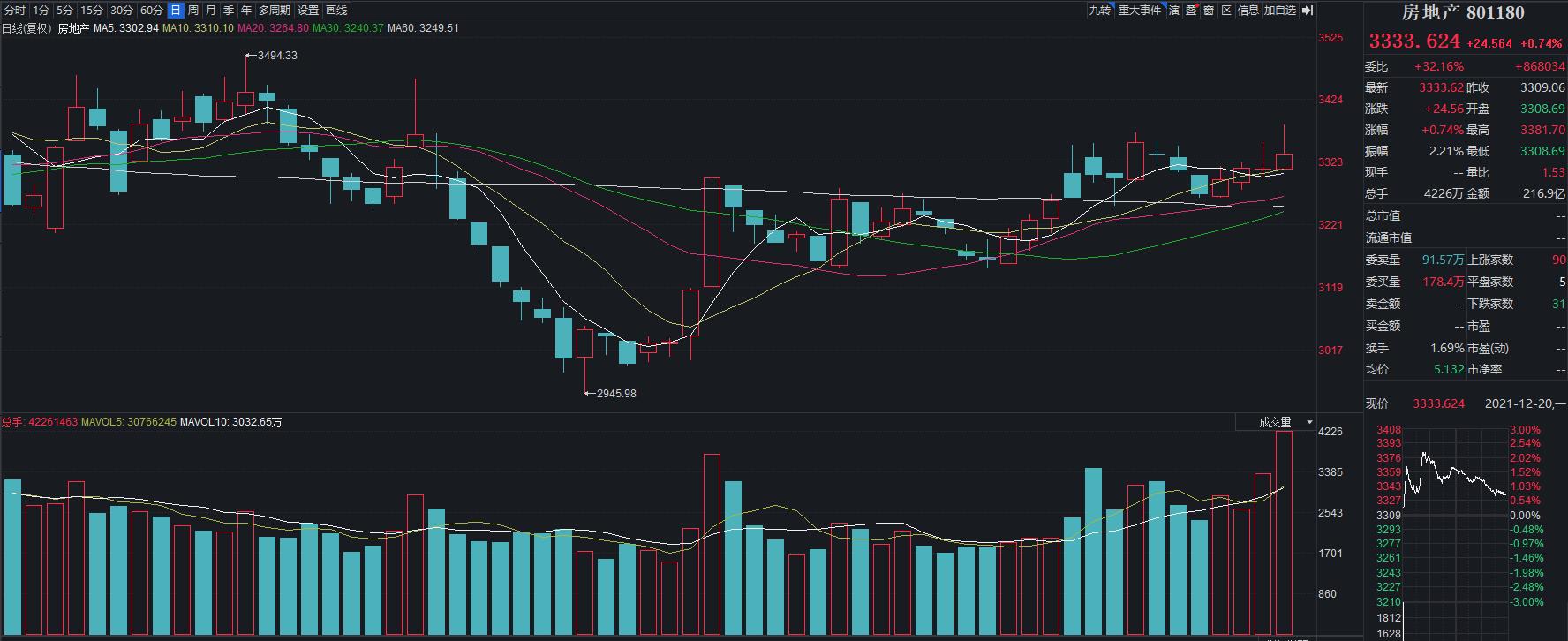This screenshot has width=1568, height=641.
Task: Expand the 多周期 multi-period selector
Action: coord(275,11)
